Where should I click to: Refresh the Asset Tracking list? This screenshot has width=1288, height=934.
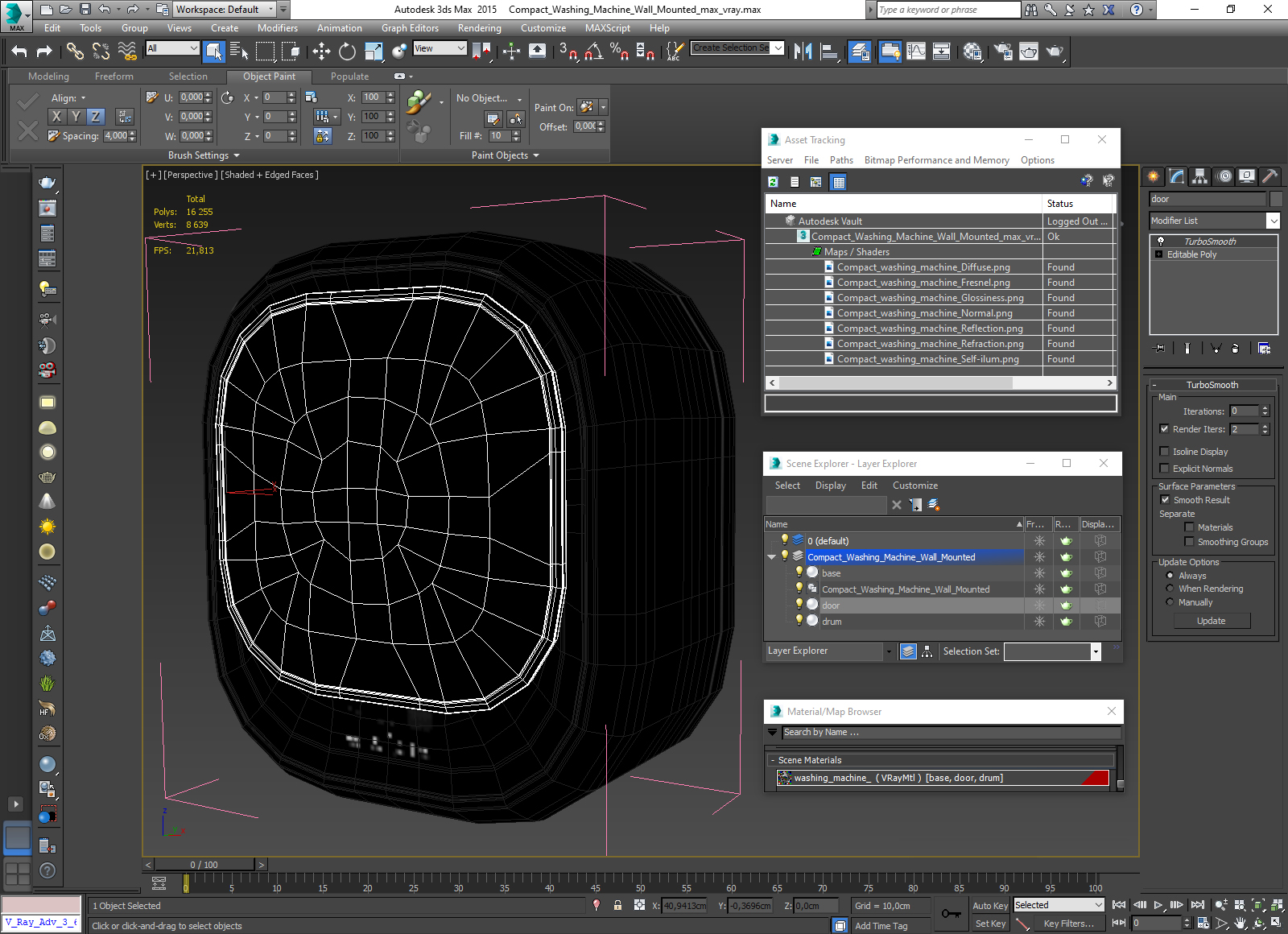(x=773, y=182)
